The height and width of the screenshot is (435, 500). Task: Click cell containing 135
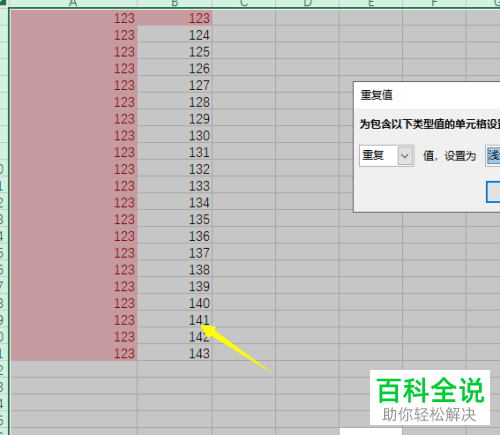[175, 219]
